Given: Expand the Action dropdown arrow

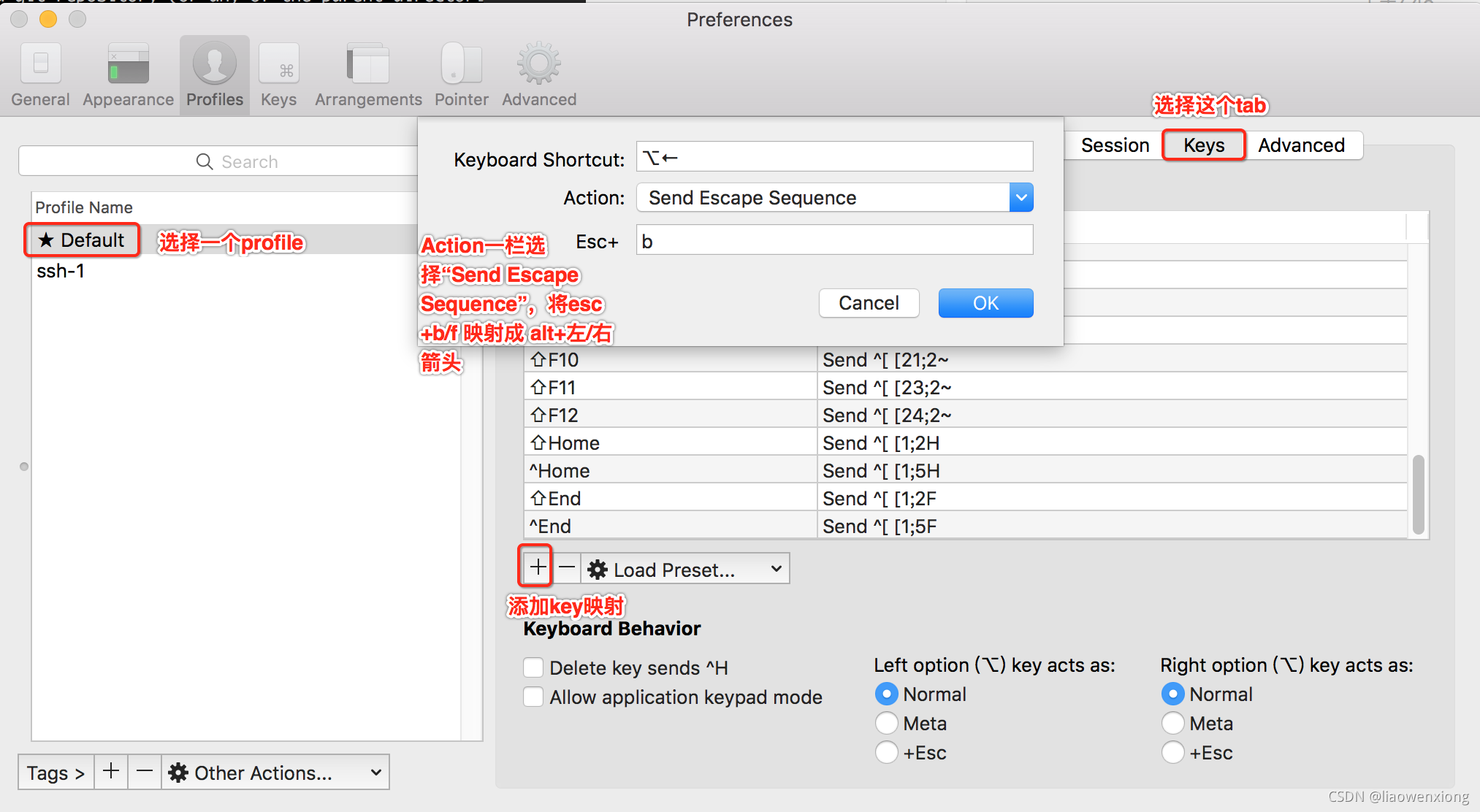Looking at the screenshot, I should [1021, 197].
